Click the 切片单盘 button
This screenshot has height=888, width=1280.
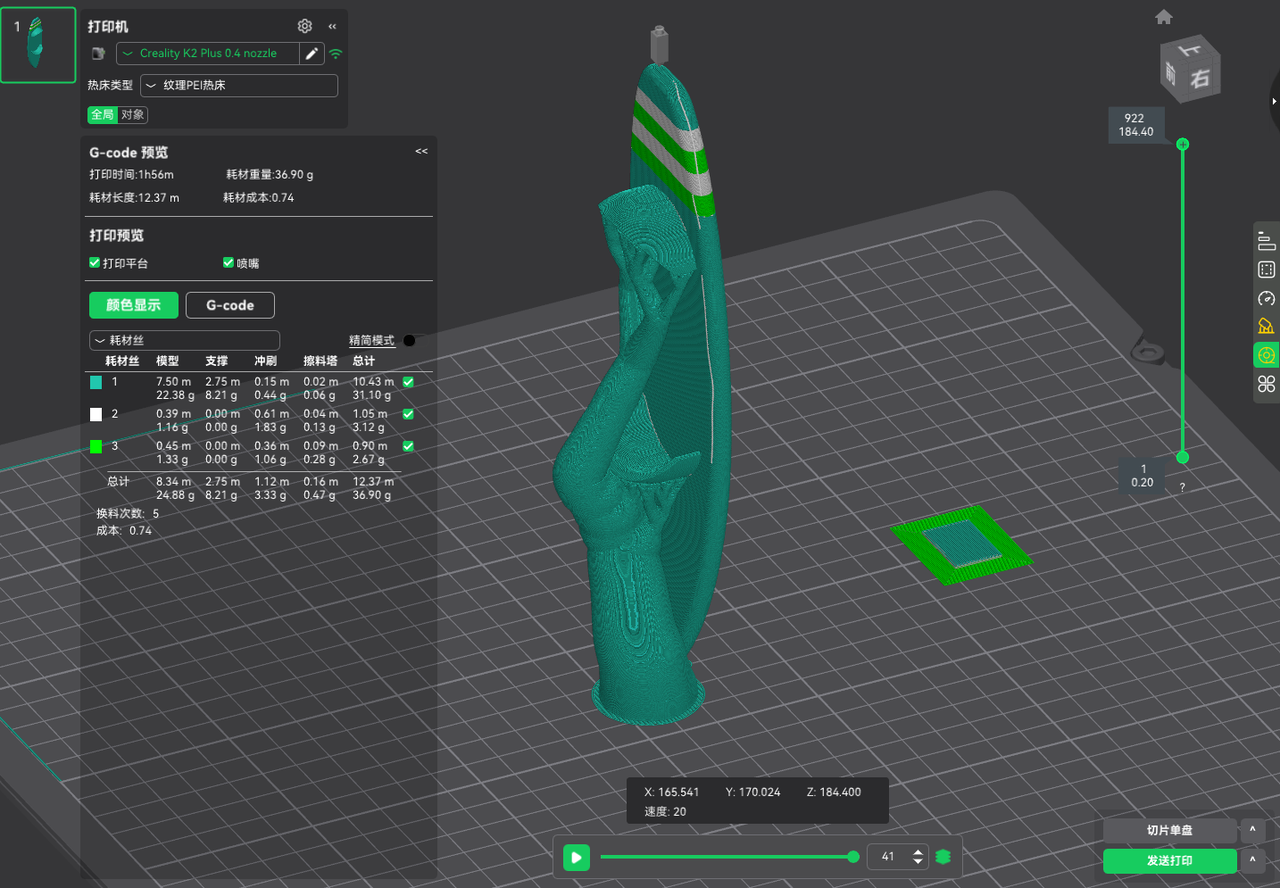[1169, 830]
